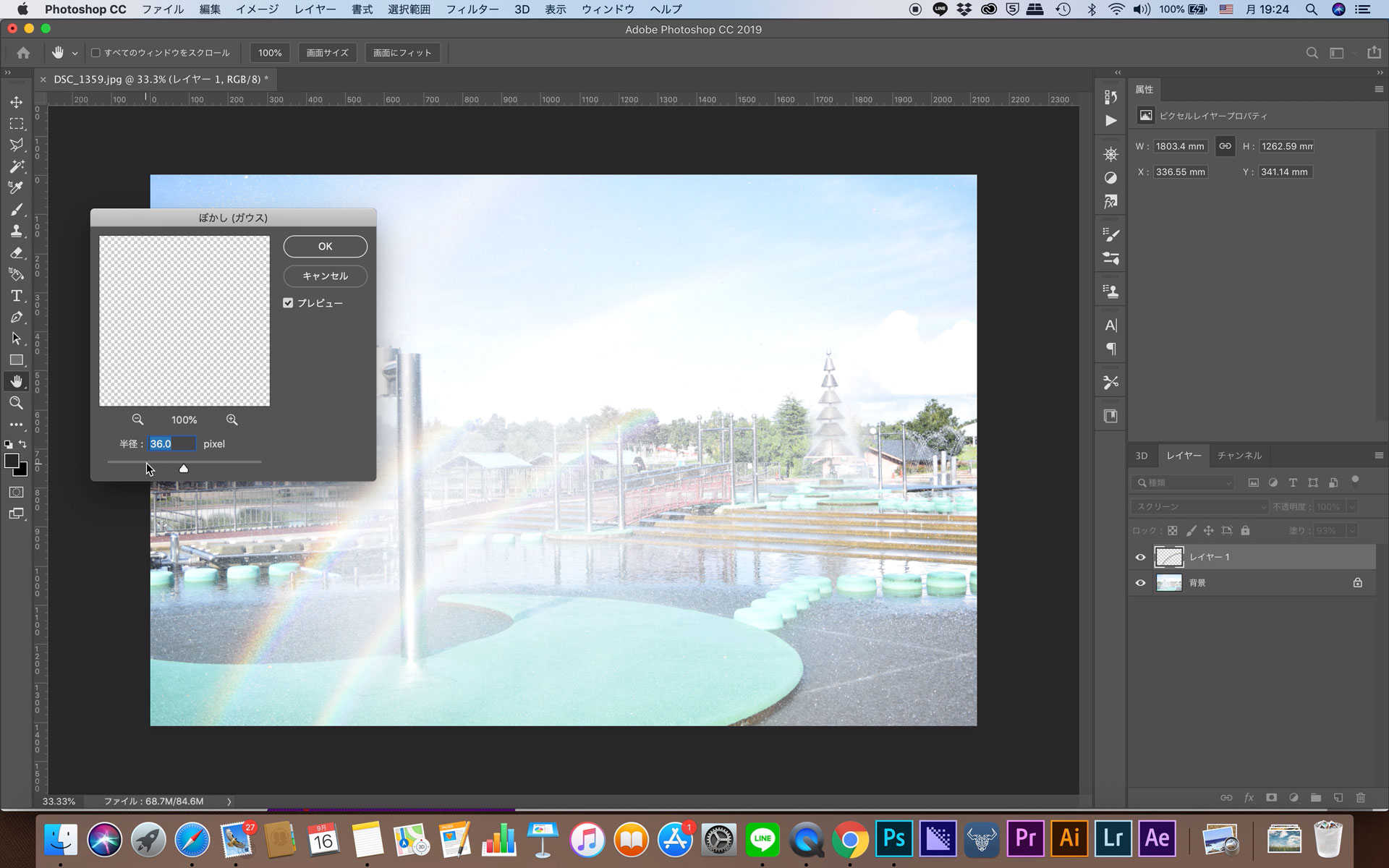Click the 100% zoom button
Image resolution: width=1389 pixels, height=868 pixels.
tap(270, 53)
